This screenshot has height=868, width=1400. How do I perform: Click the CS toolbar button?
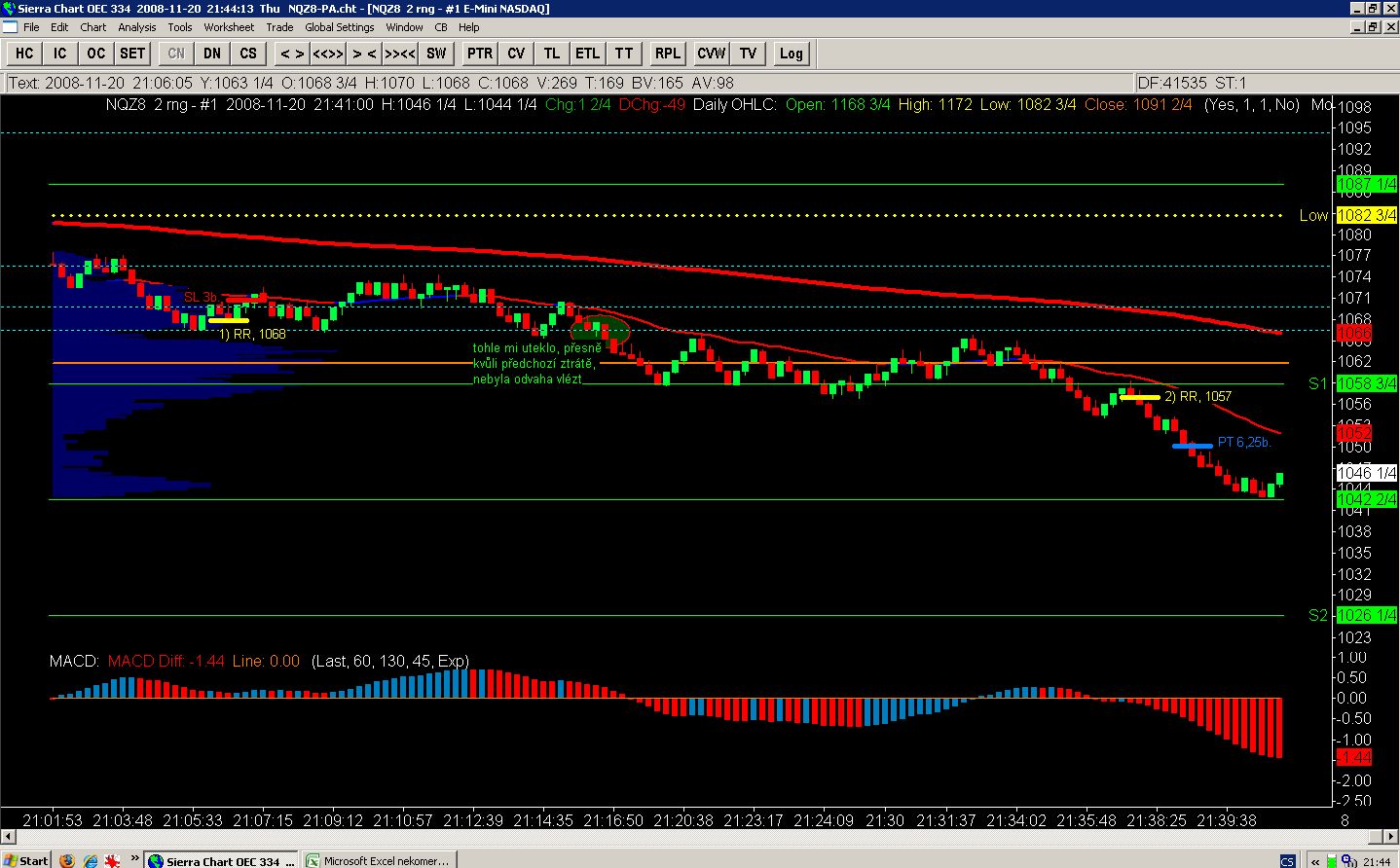pyautogui.click(x=248, y=54)
